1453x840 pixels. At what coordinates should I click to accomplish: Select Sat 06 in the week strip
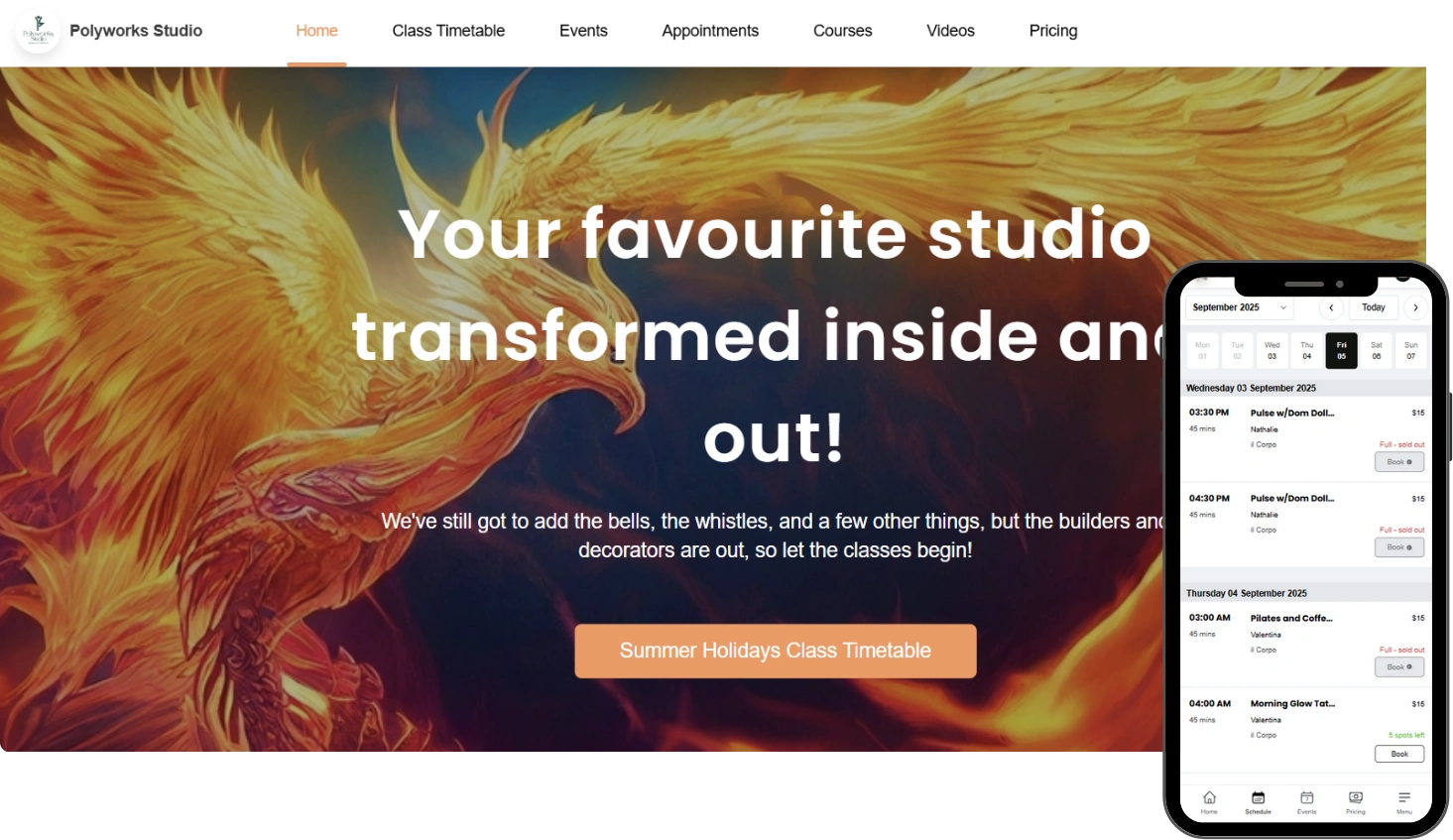point(1376,350)
